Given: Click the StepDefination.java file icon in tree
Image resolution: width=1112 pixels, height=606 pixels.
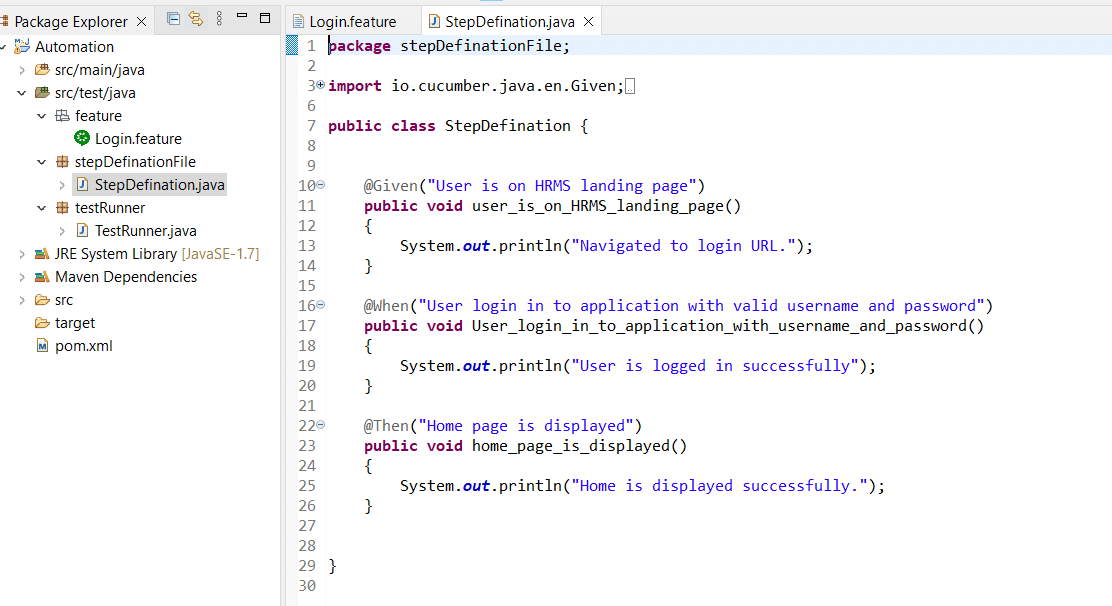Looking at the screenshot, I should 82,184.
